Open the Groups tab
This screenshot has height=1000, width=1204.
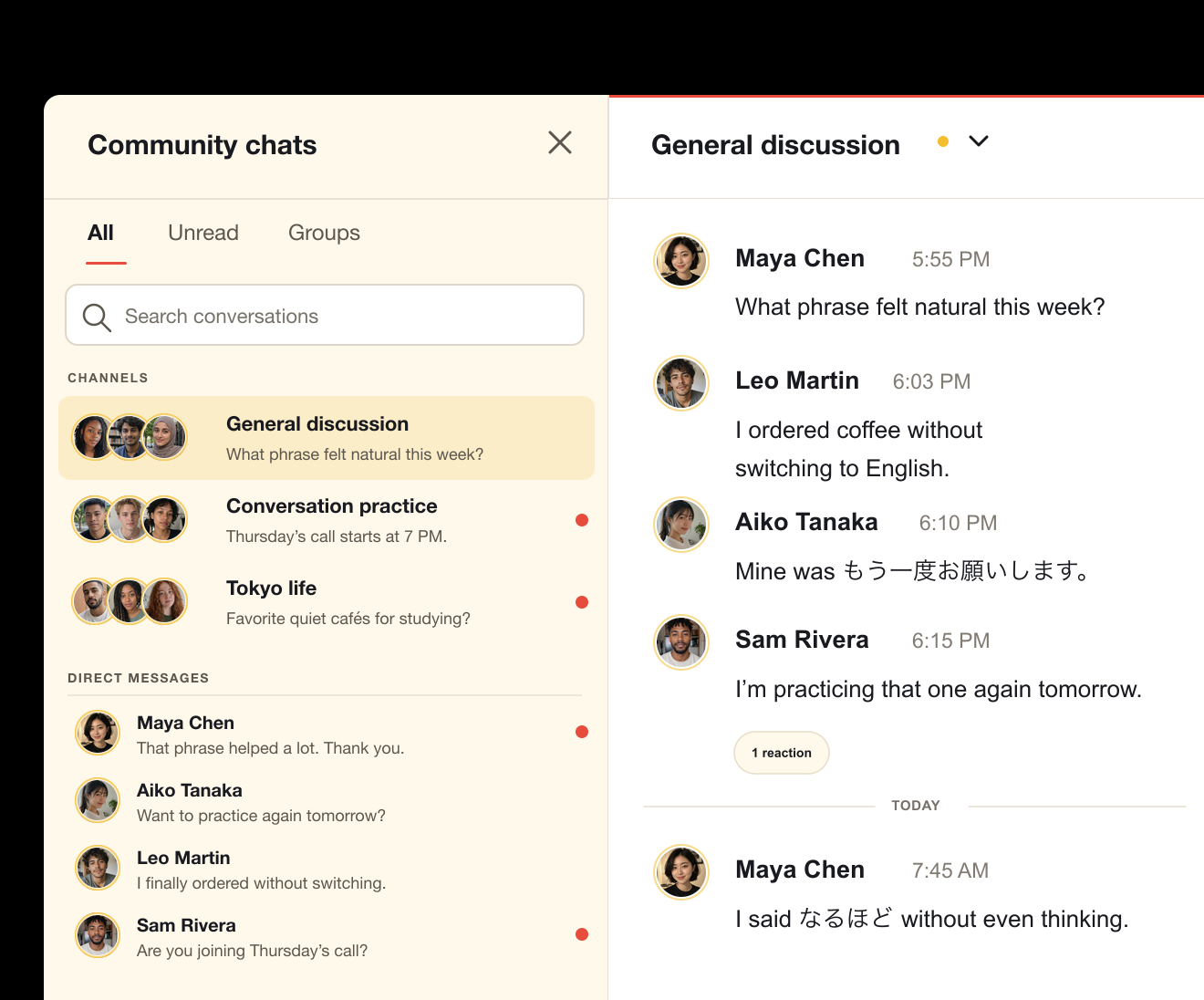[x=324, y=233]
